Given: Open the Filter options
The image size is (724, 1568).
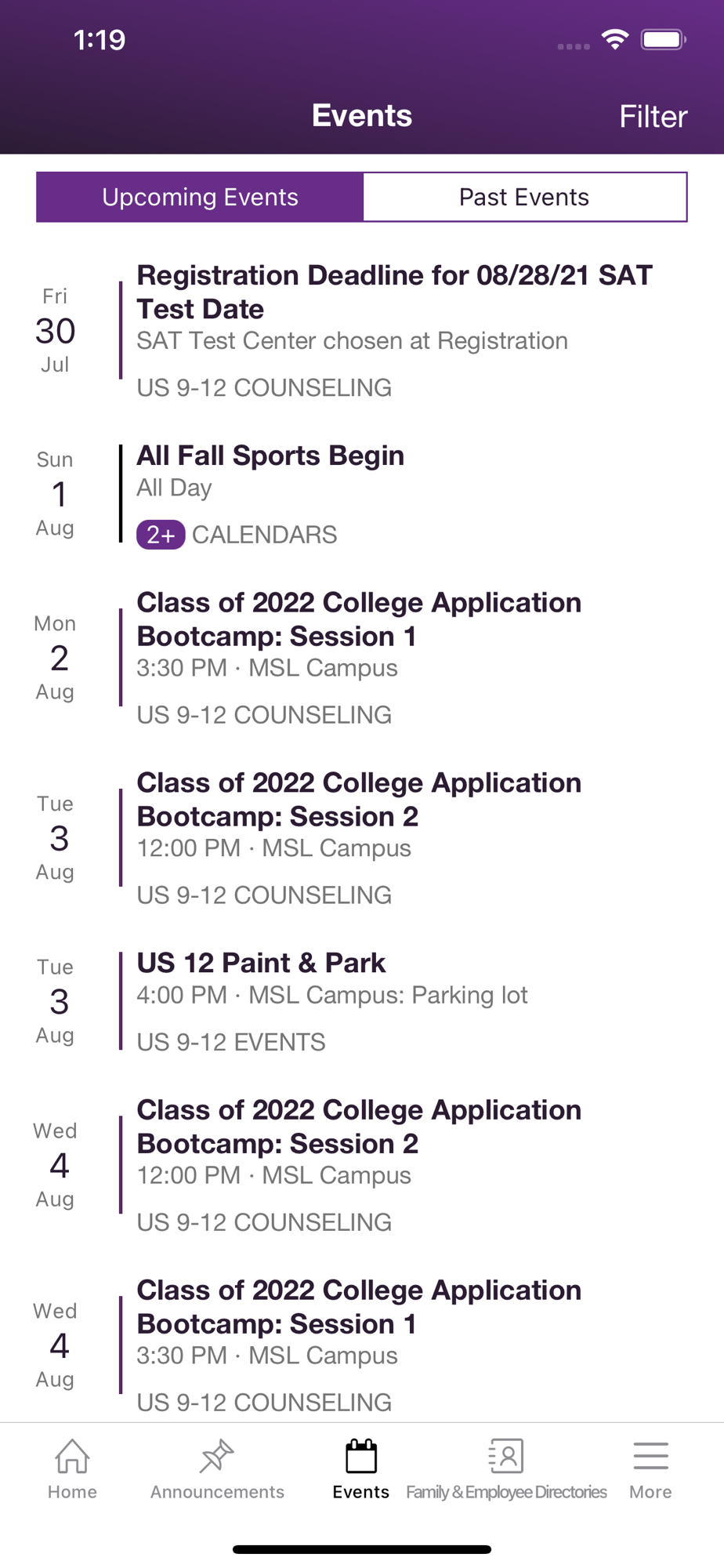Looking at the screenshot, I should pos(653,117).
